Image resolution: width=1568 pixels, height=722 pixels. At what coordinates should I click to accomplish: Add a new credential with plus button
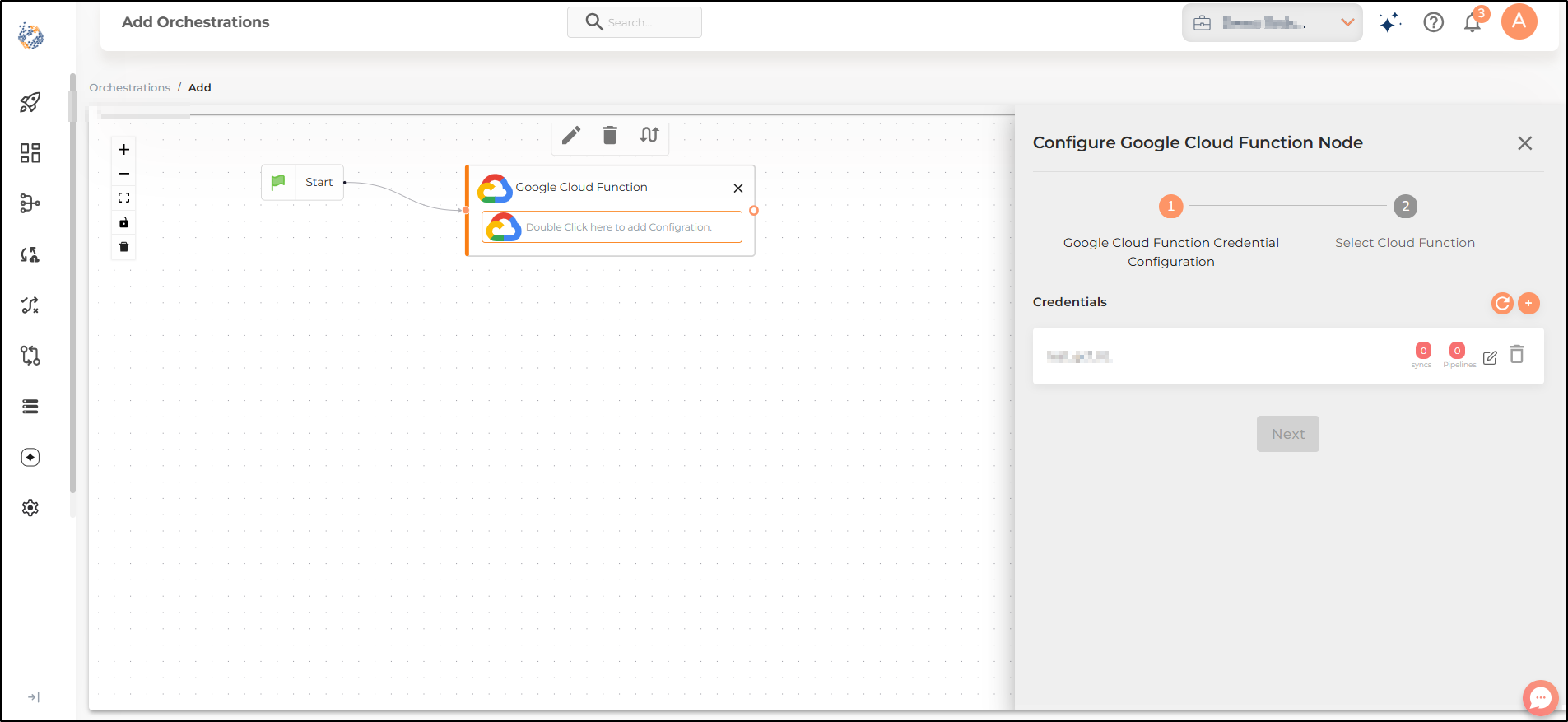pyautogui.click(x=1528, y=303)
